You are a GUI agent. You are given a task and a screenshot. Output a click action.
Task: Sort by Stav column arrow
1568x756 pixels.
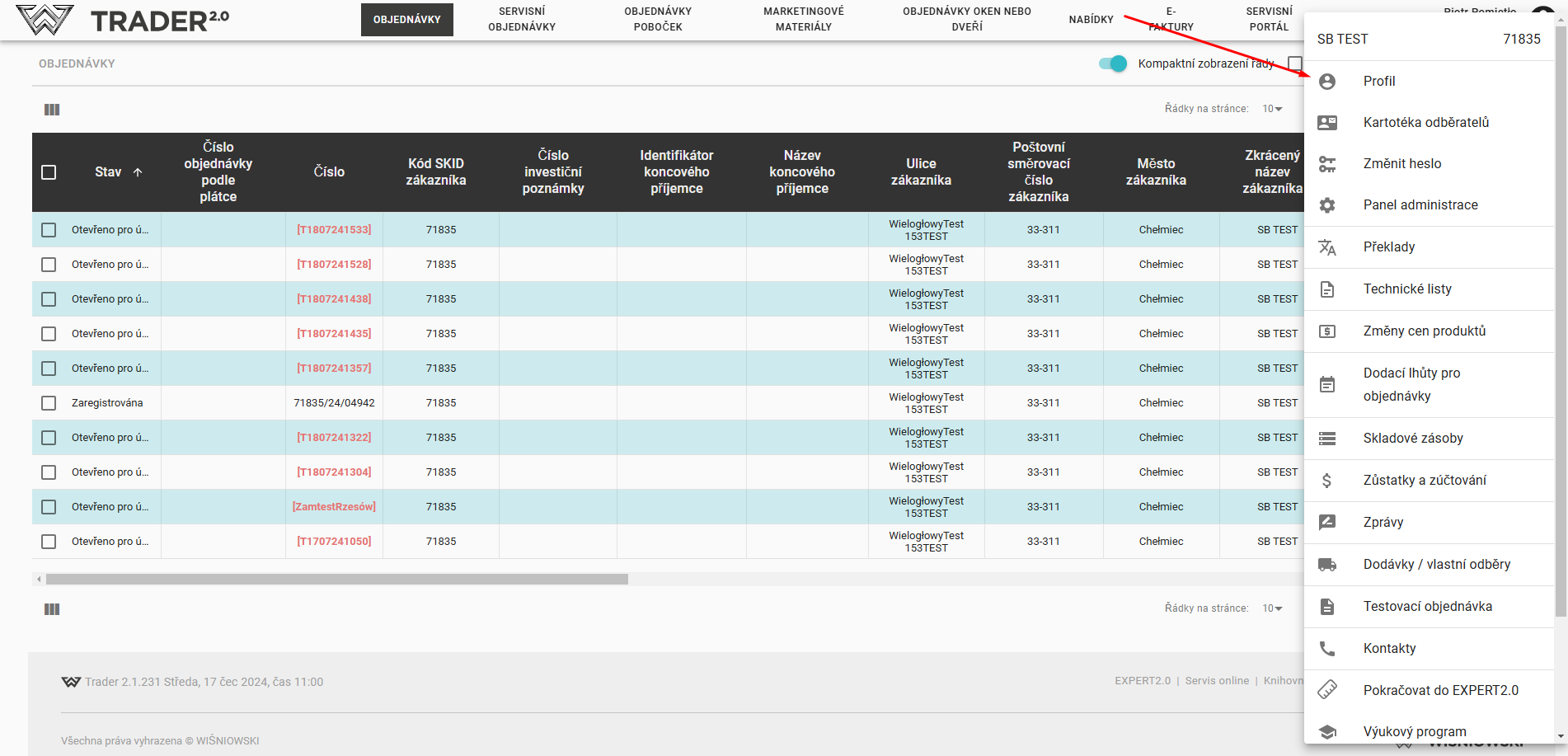point(138,172)
